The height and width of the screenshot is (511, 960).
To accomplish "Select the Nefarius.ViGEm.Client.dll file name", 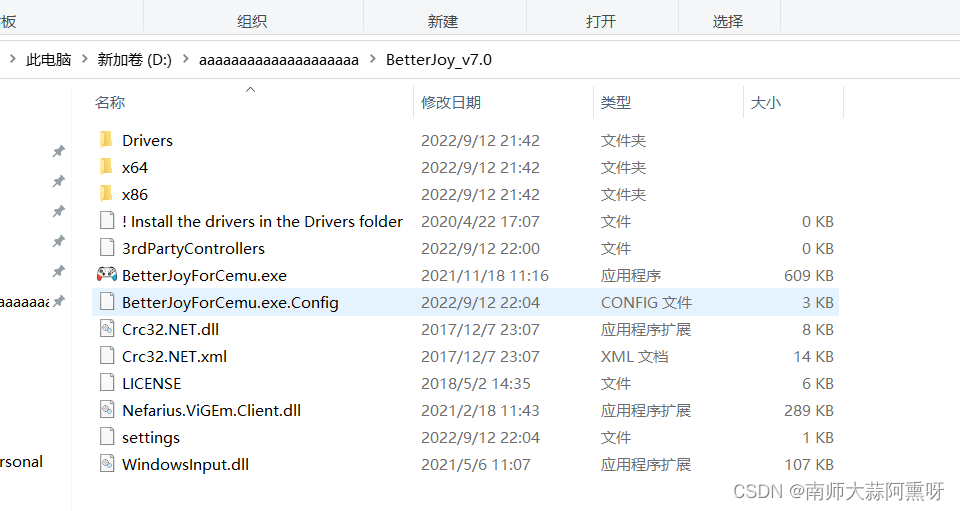I will coord(211,410).
